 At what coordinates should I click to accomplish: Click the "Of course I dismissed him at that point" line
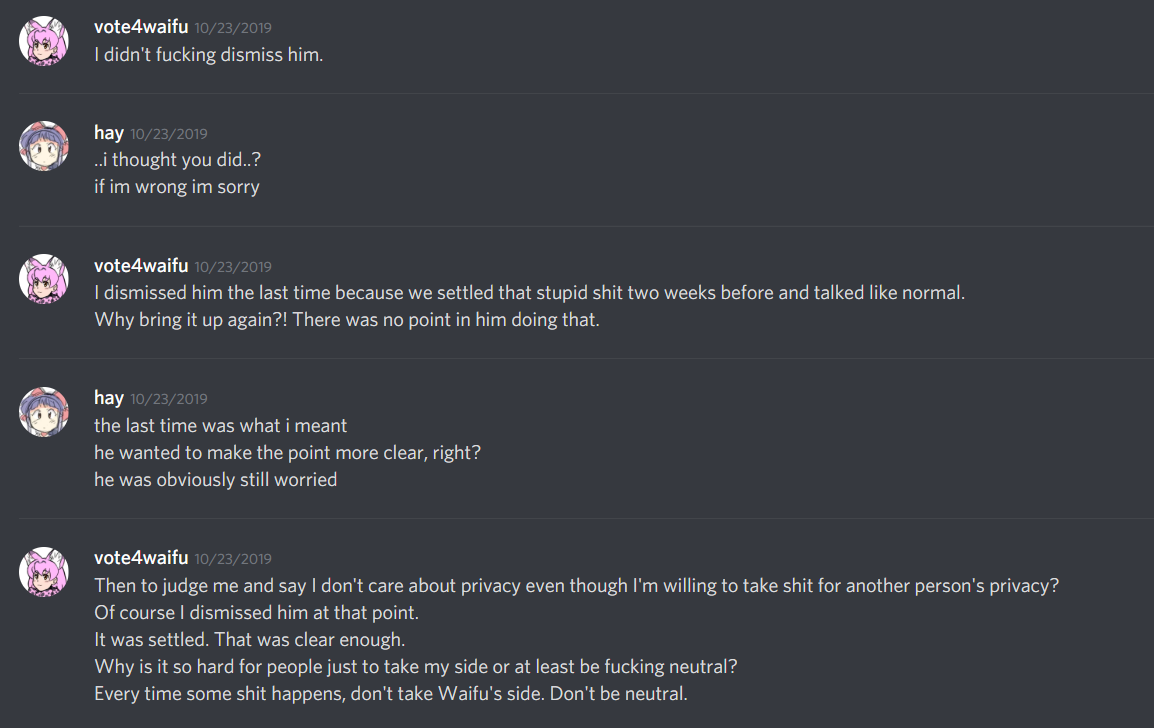(x=256, y=612)
